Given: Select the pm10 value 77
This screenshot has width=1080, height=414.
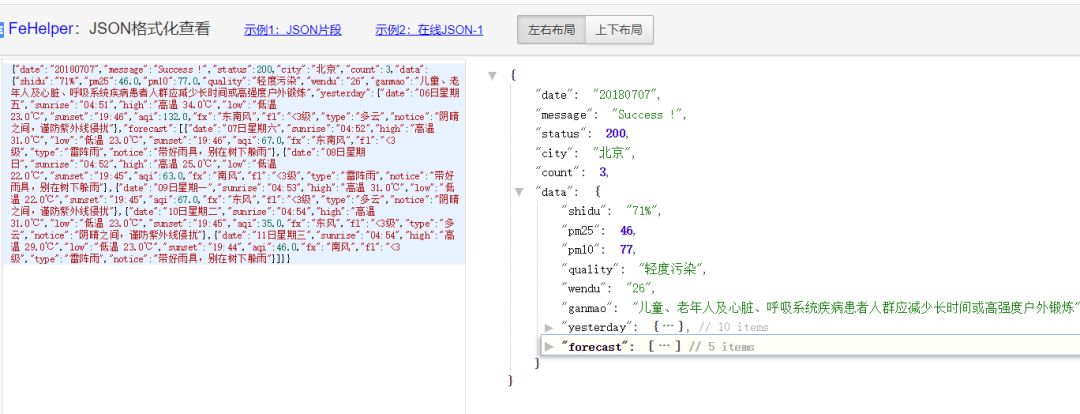Looking at the screenshot, I should click(626, 249).
